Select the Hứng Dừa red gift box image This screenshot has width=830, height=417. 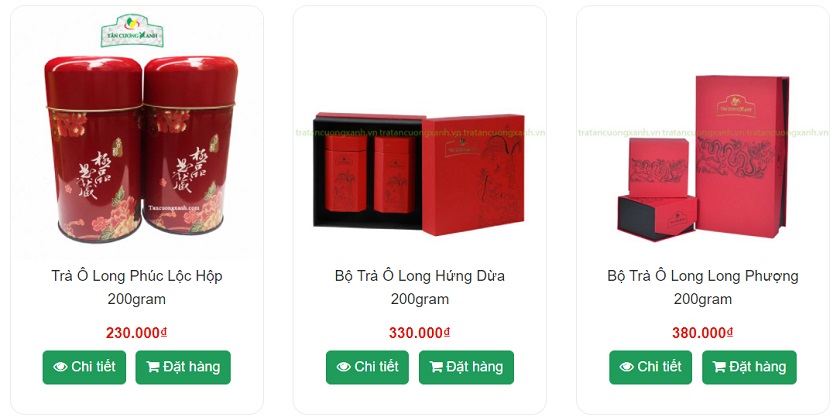419,174
